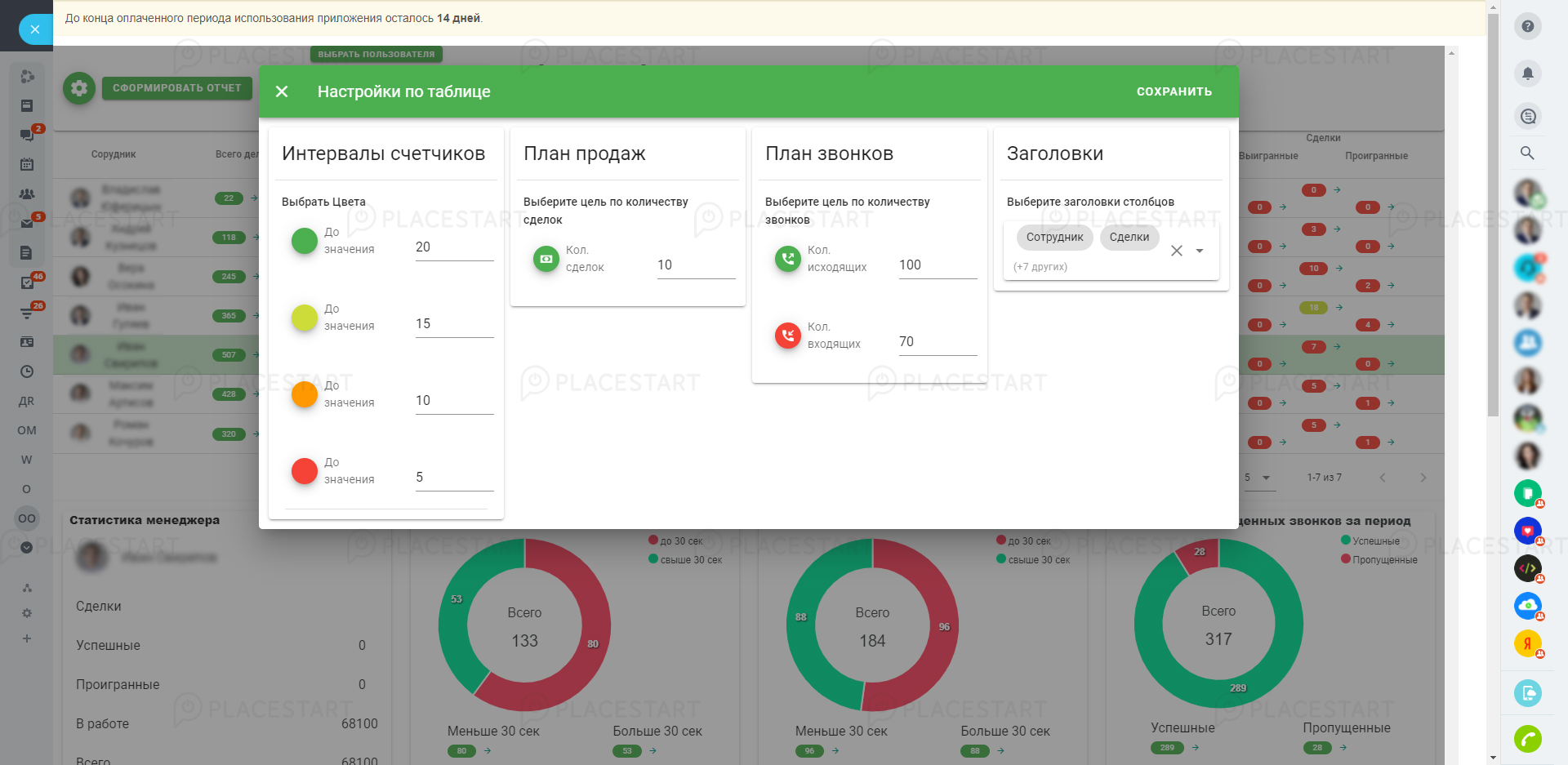Pick the green color swatch
The image size is (1568, 765).
[305, 241]
